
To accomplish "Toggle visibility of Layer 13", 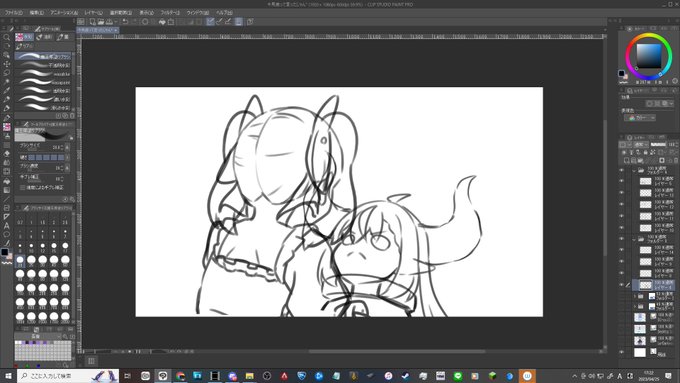I will point(621,193).
